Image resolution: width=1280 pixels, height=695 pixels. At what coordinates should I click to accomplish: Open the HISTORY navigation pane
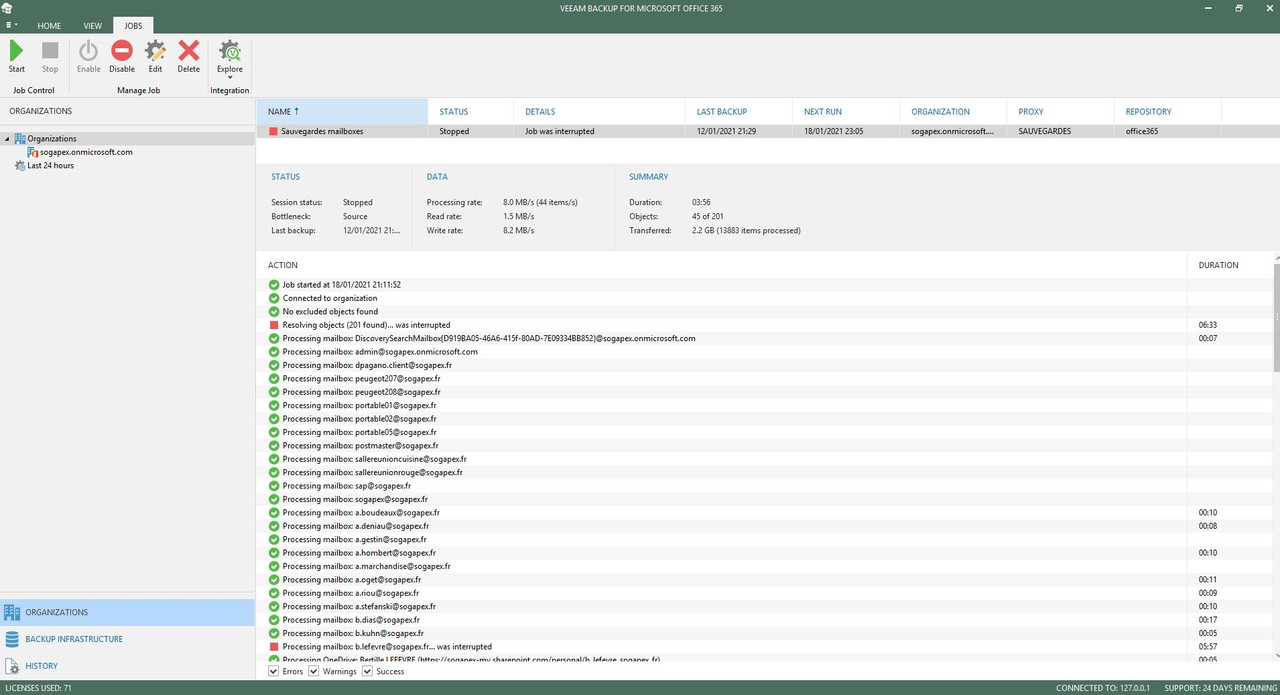[127, 666]
